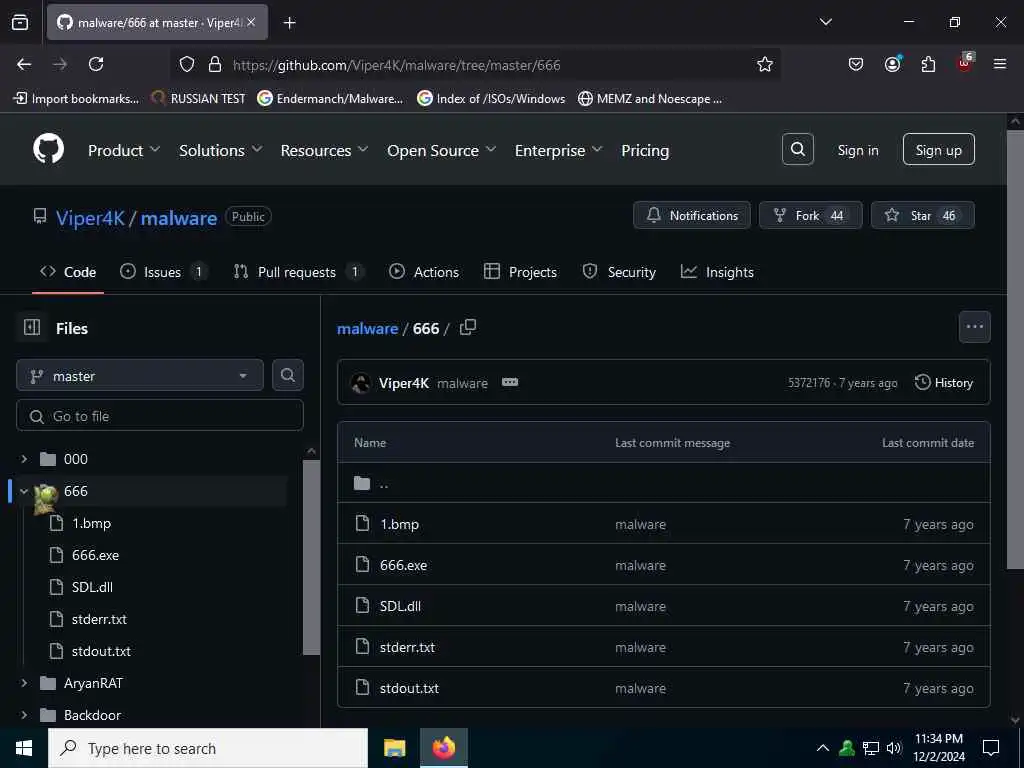1024x768 pixels.
Task: Click the network tray icon
Action: pyautogui.click(x=871, y=748)
